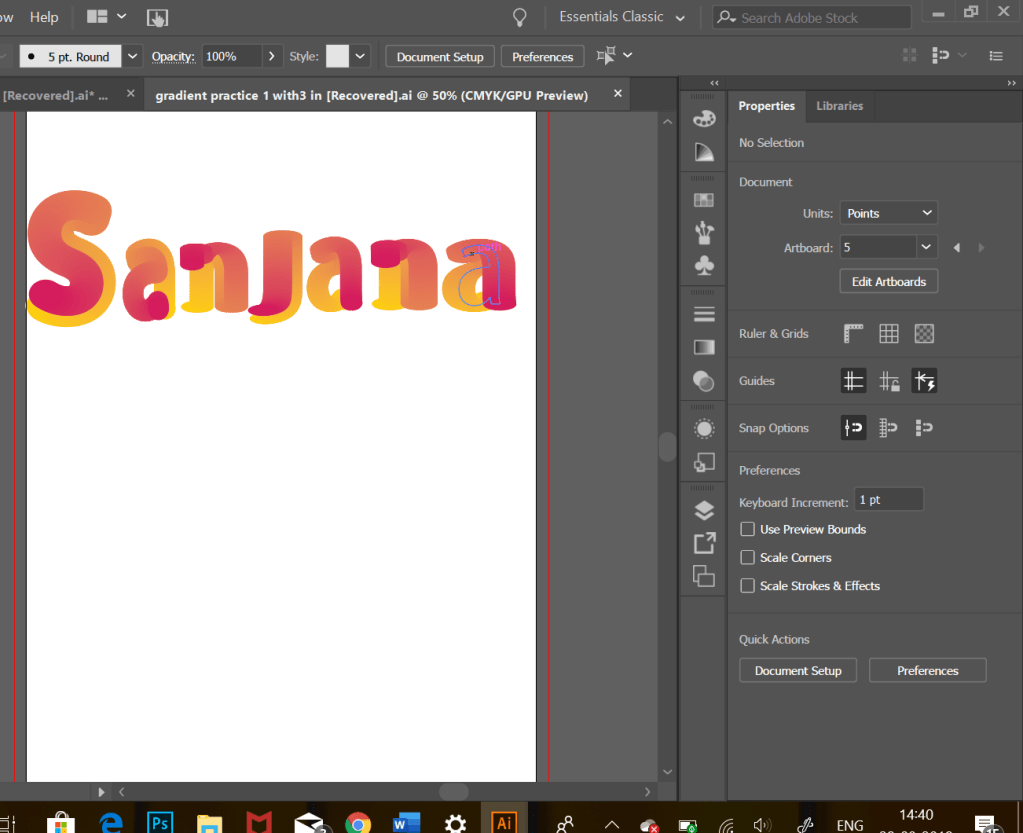Open the Appearance panel icon

point(704,429)
